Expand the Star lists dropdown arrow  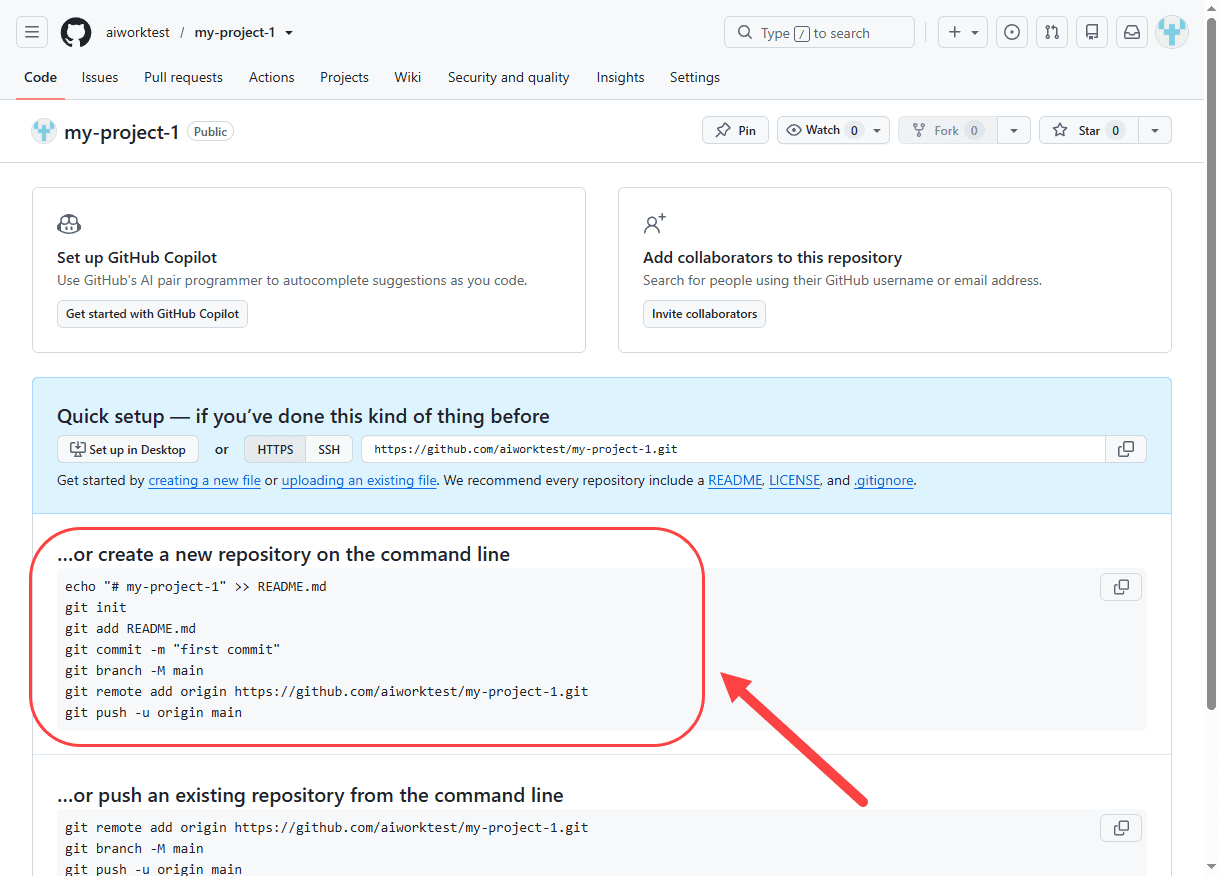[x=1155, y=130]
